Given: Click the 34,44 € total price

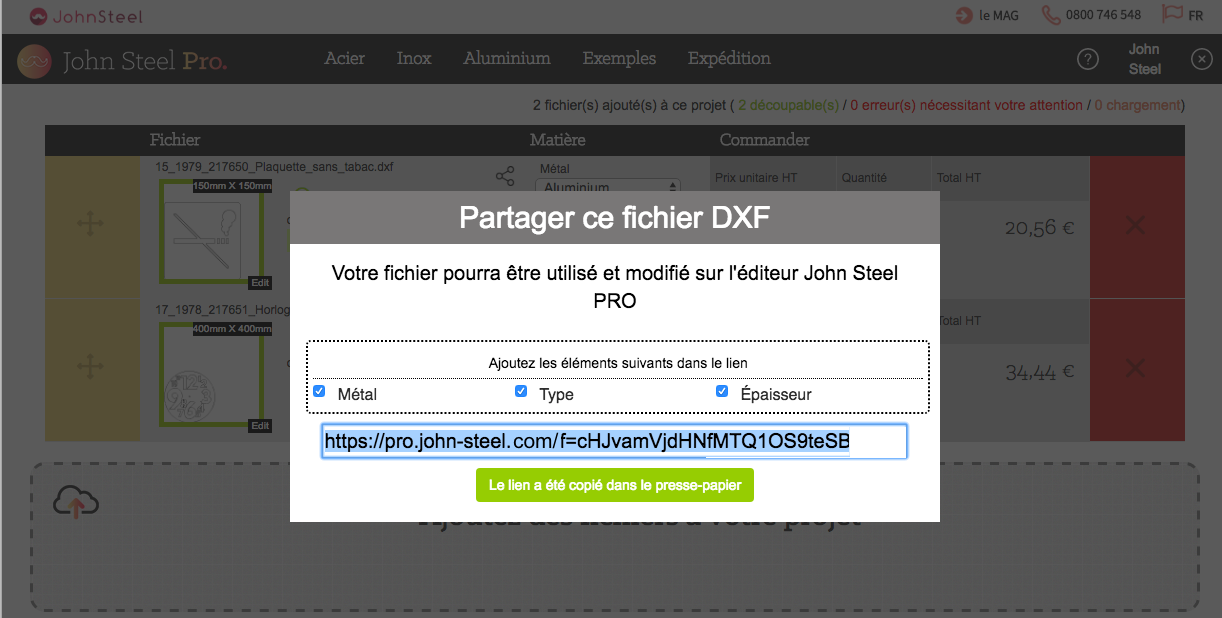Looking at the screenshot, I should [x=1040, y=372].
